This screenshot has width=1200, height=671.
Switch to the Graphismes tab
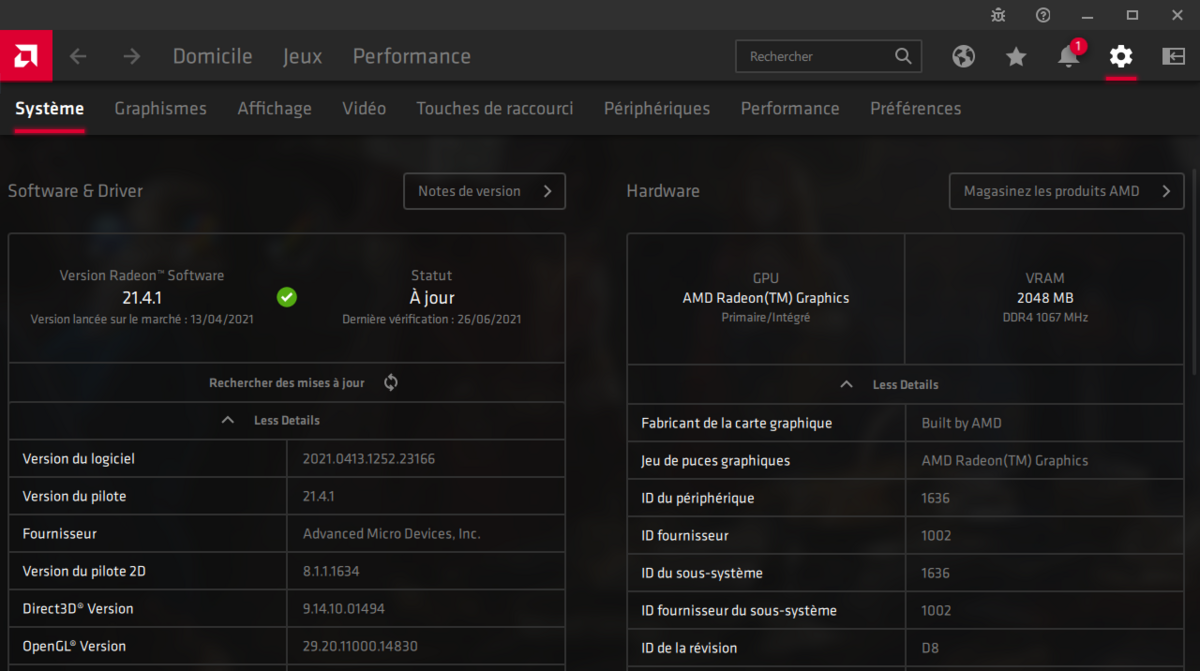(x=161, y=108)
